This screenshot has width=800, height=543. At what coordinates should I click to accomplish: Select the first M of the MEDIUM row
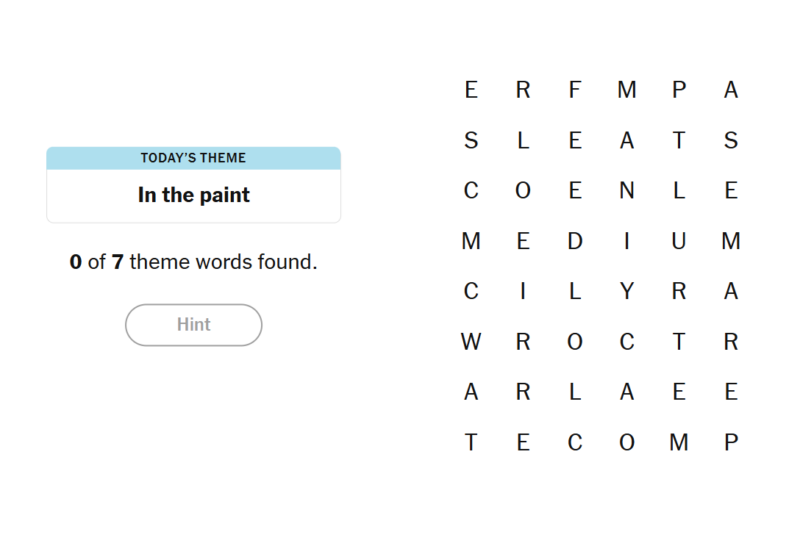point(471,241)
